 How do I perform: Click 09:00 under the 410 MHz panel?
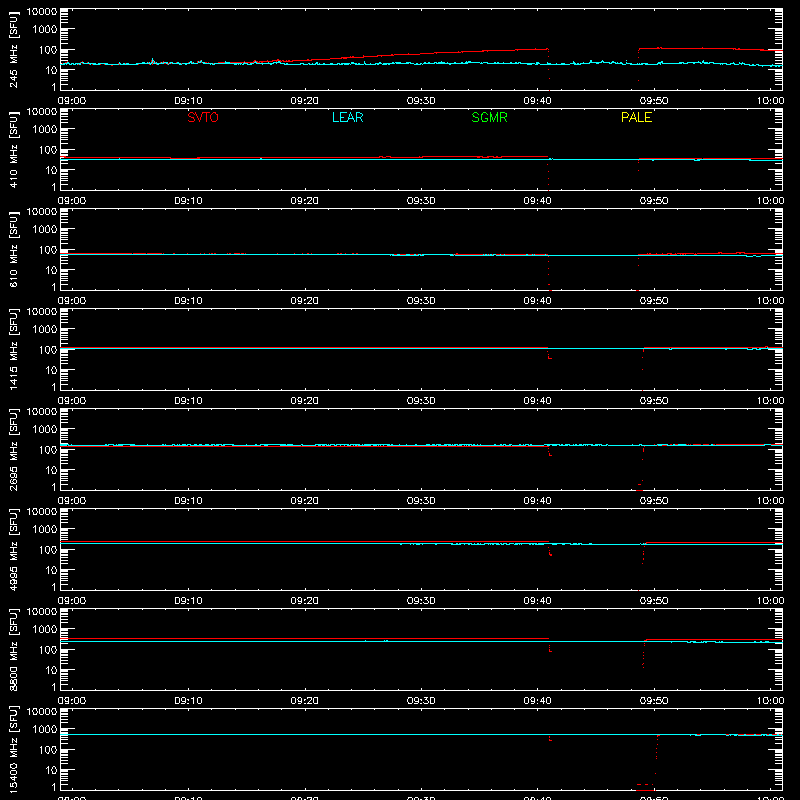coord(71,201)
